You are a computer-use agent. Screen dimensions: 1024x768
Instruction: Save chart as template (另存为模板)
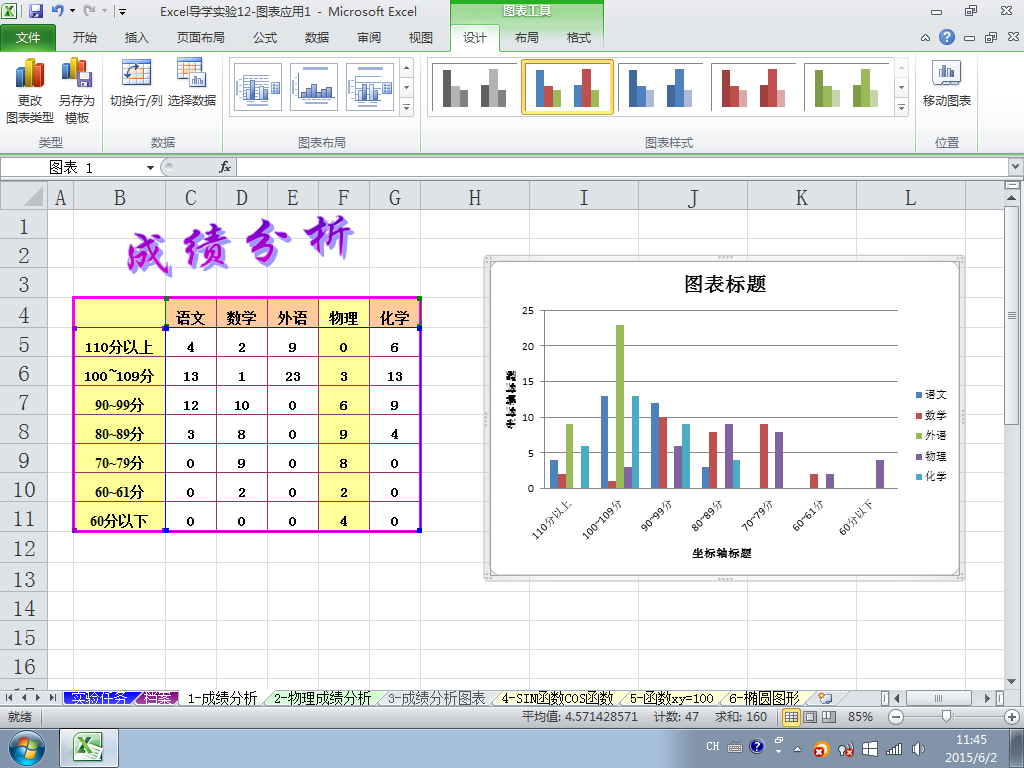[x=76, y=91]
